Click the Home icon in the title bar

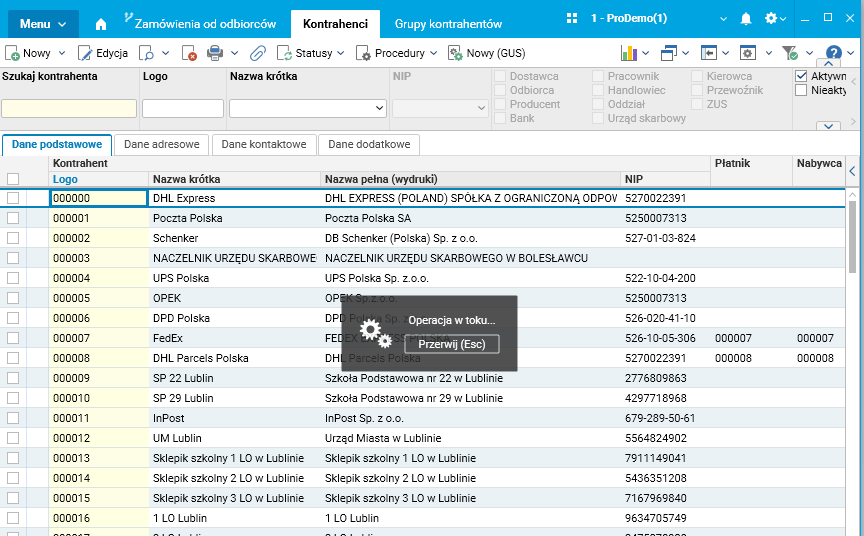pyautogui.click(x=100, y=22)
